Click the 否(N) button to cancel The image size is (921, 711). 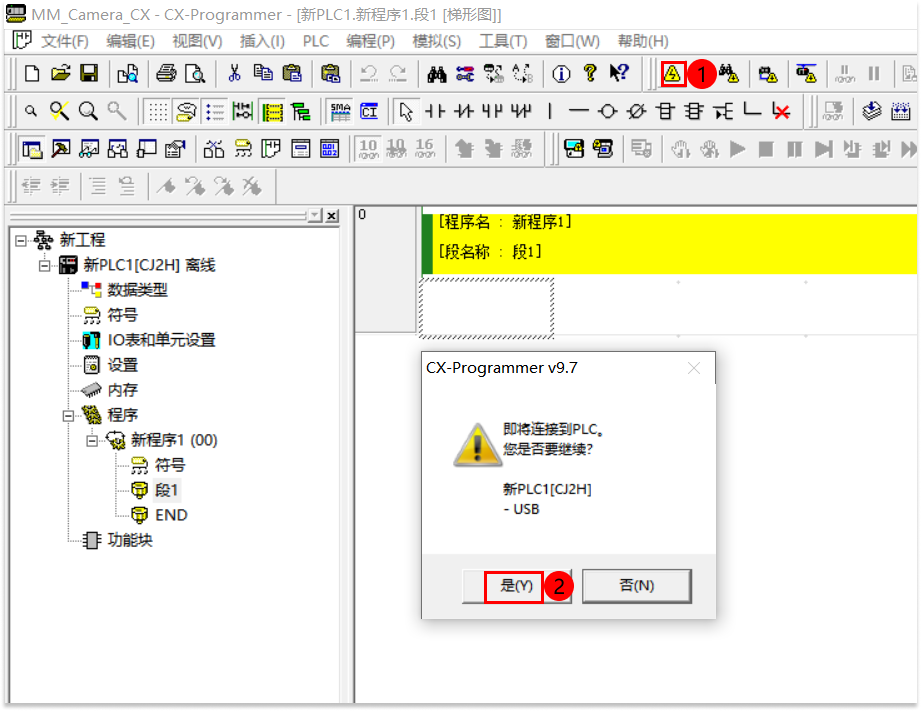pyautogui.click(x=637, y=587)
